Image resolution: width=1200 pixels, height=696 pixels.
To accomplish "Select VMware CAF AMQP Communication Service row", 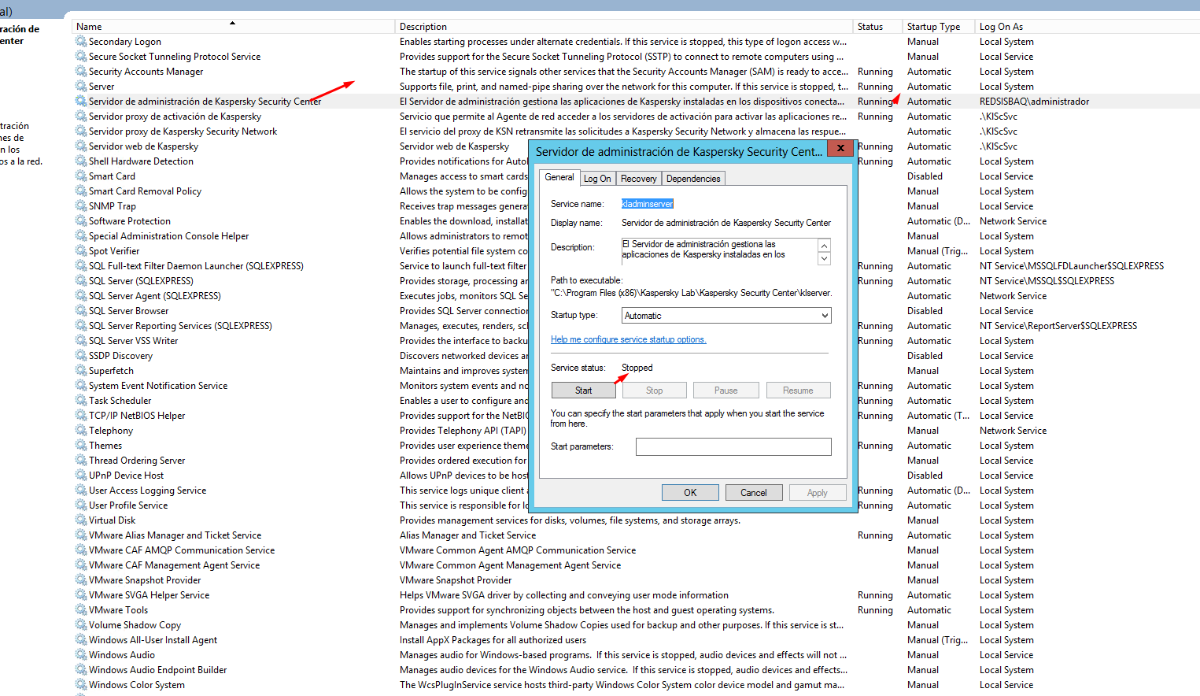I will pos(636,550).
